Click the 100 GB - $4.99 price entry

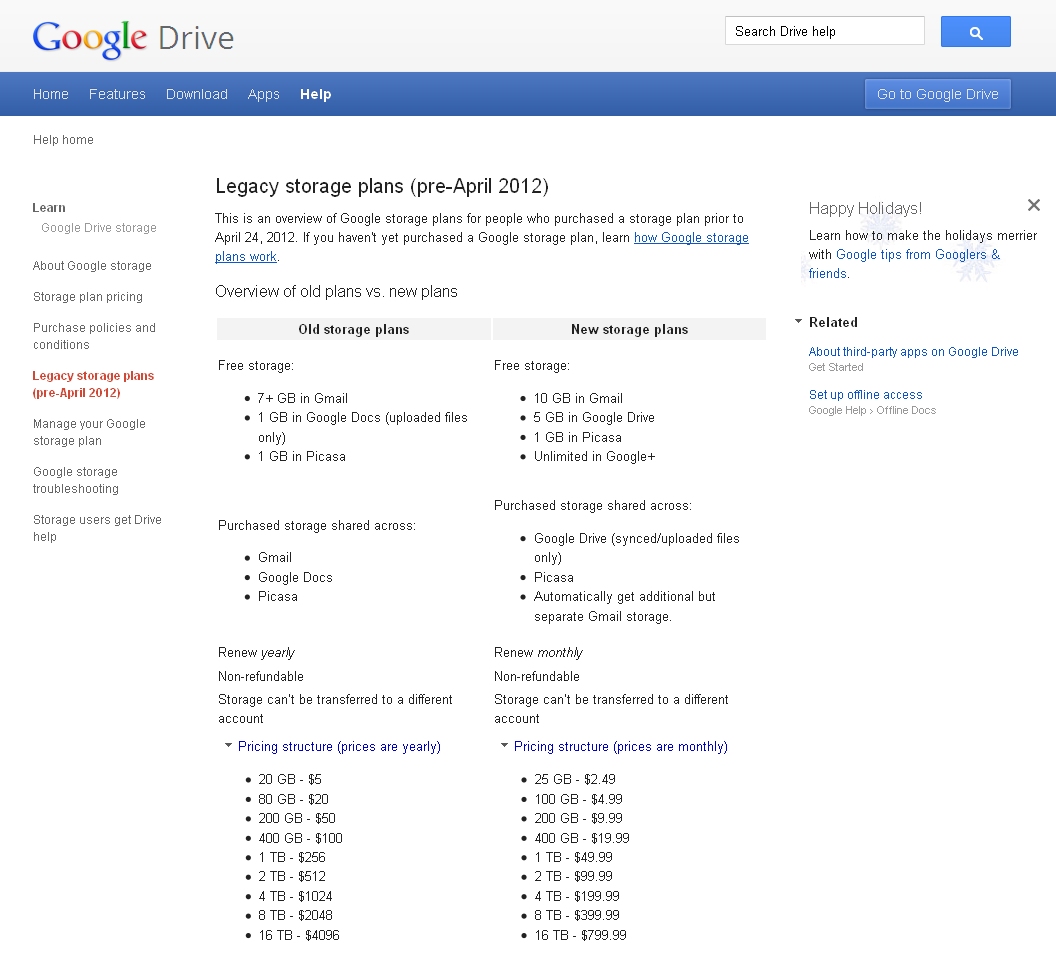[579, 799]
